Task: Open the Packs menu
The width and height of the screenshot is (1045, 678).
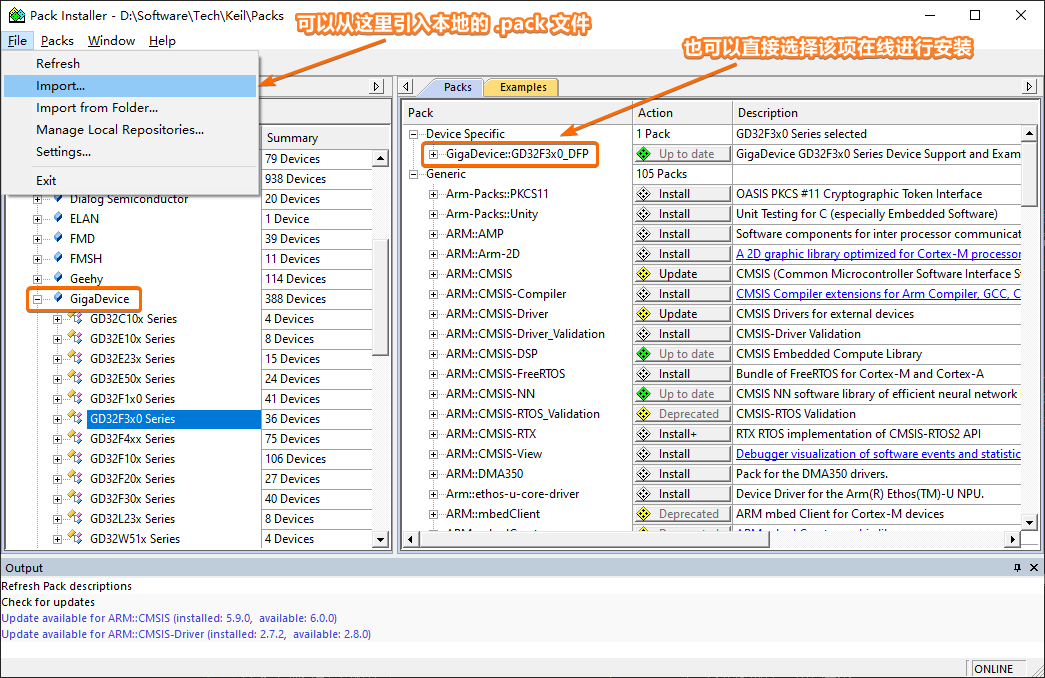Action: point(57,41)
